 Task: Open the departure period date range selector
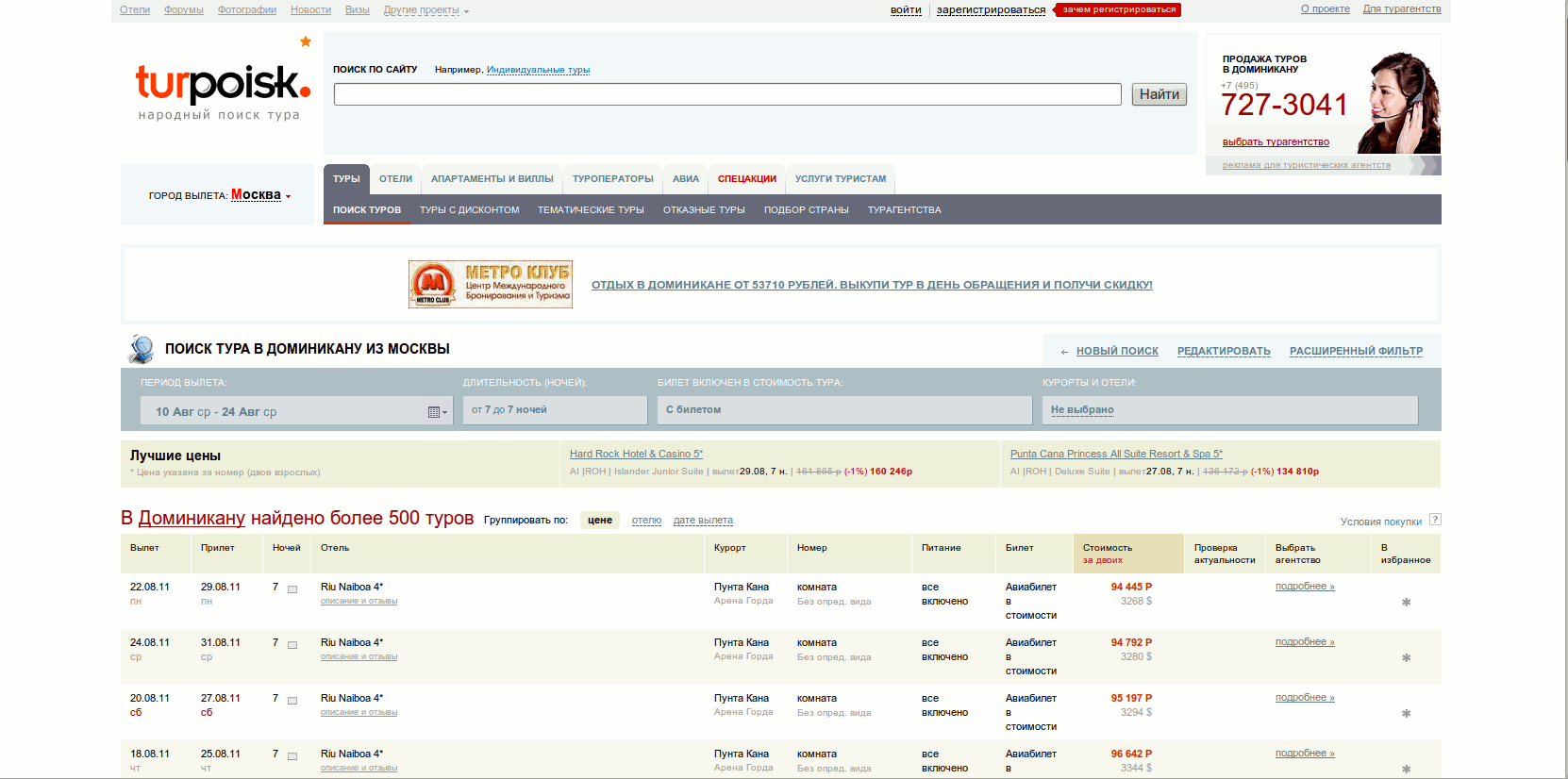[297, 411]
